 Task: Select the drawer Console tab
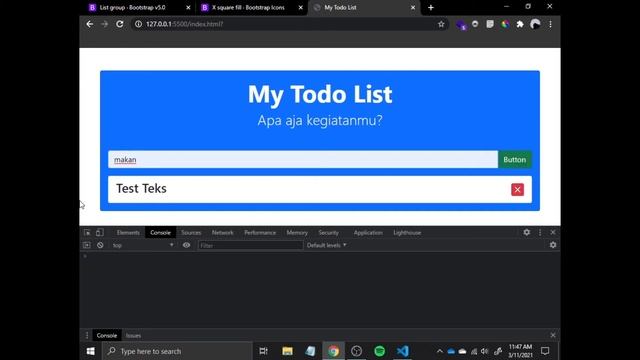click(107, 336)
